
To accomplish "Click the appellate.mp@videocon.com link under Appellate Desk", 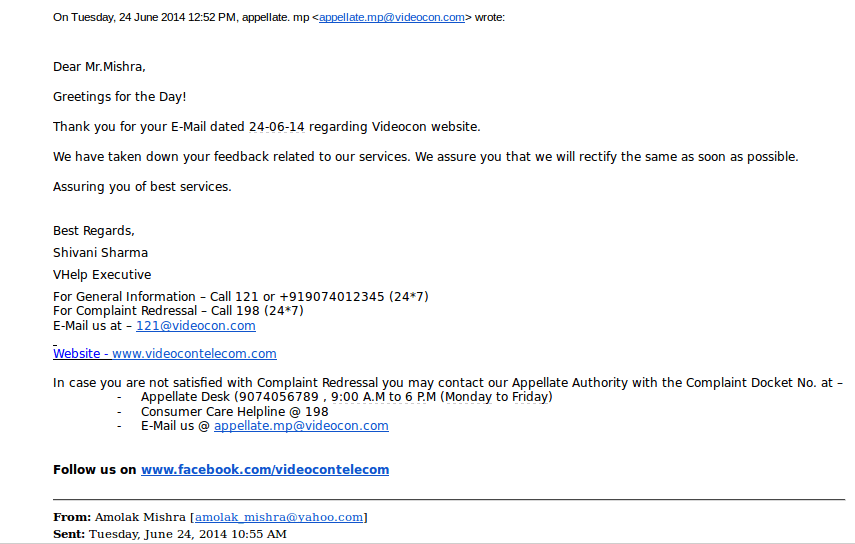I will [301, 426].
